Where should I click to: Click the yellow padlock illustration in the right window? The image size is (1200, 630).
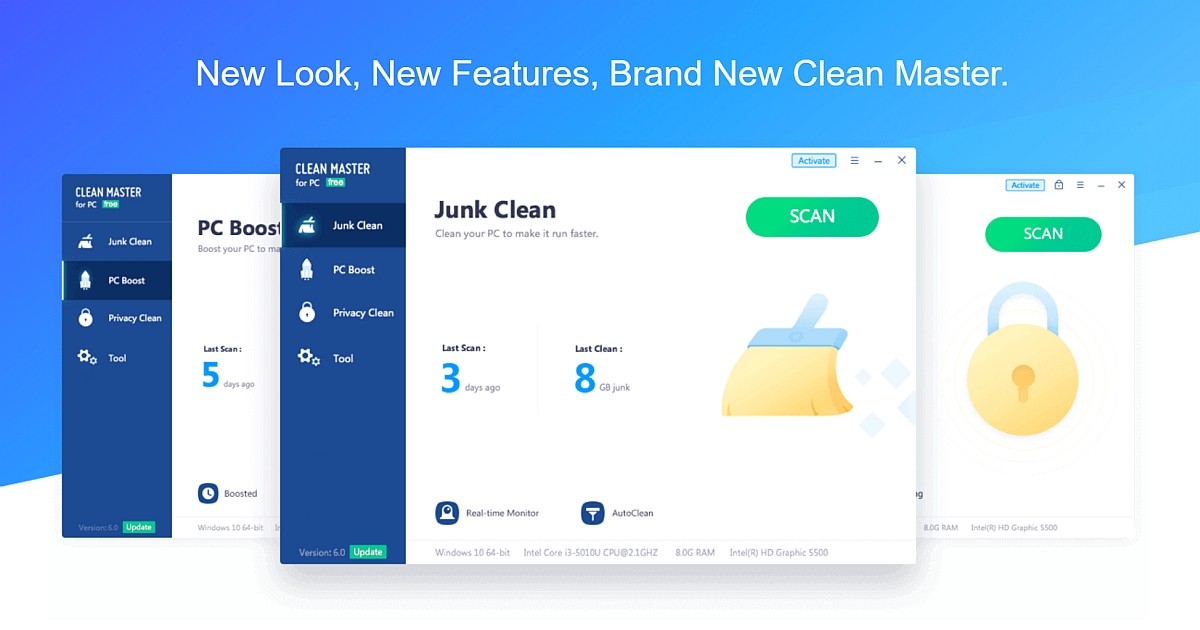tap(1022, 358)
